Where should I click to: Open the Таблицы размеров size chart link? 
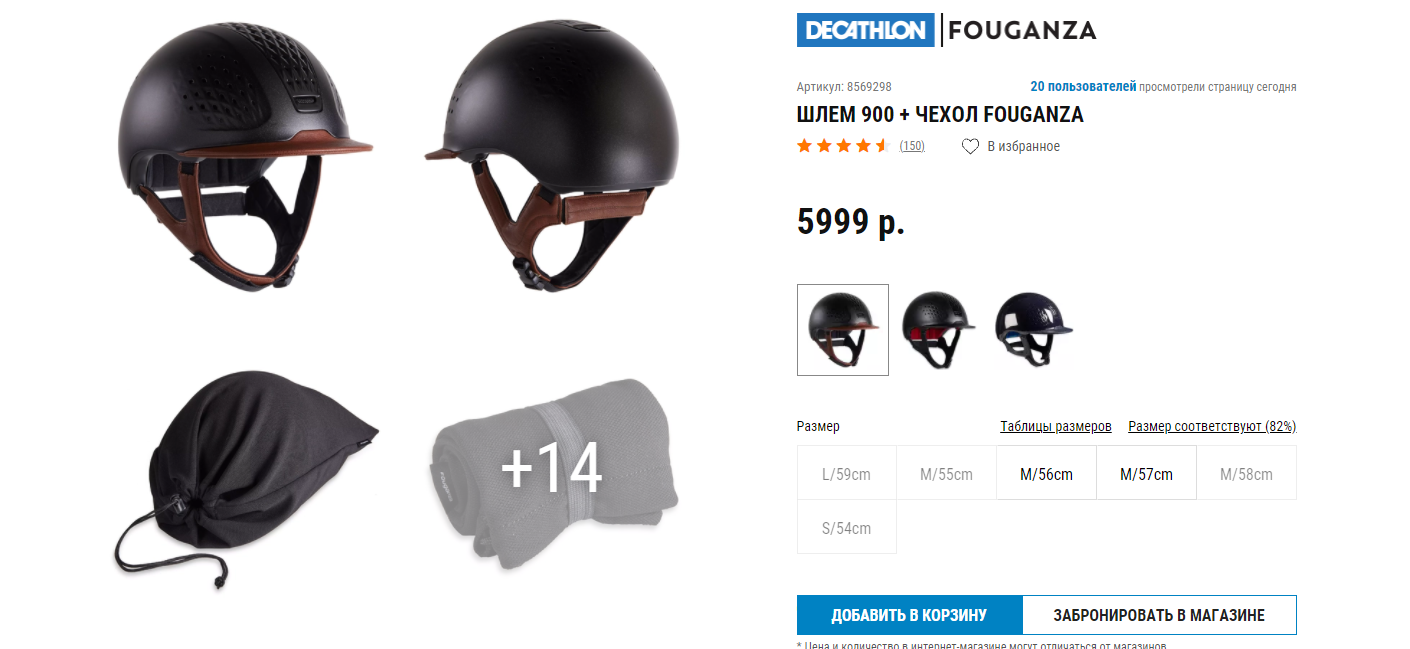click(x=1056, y=426)
